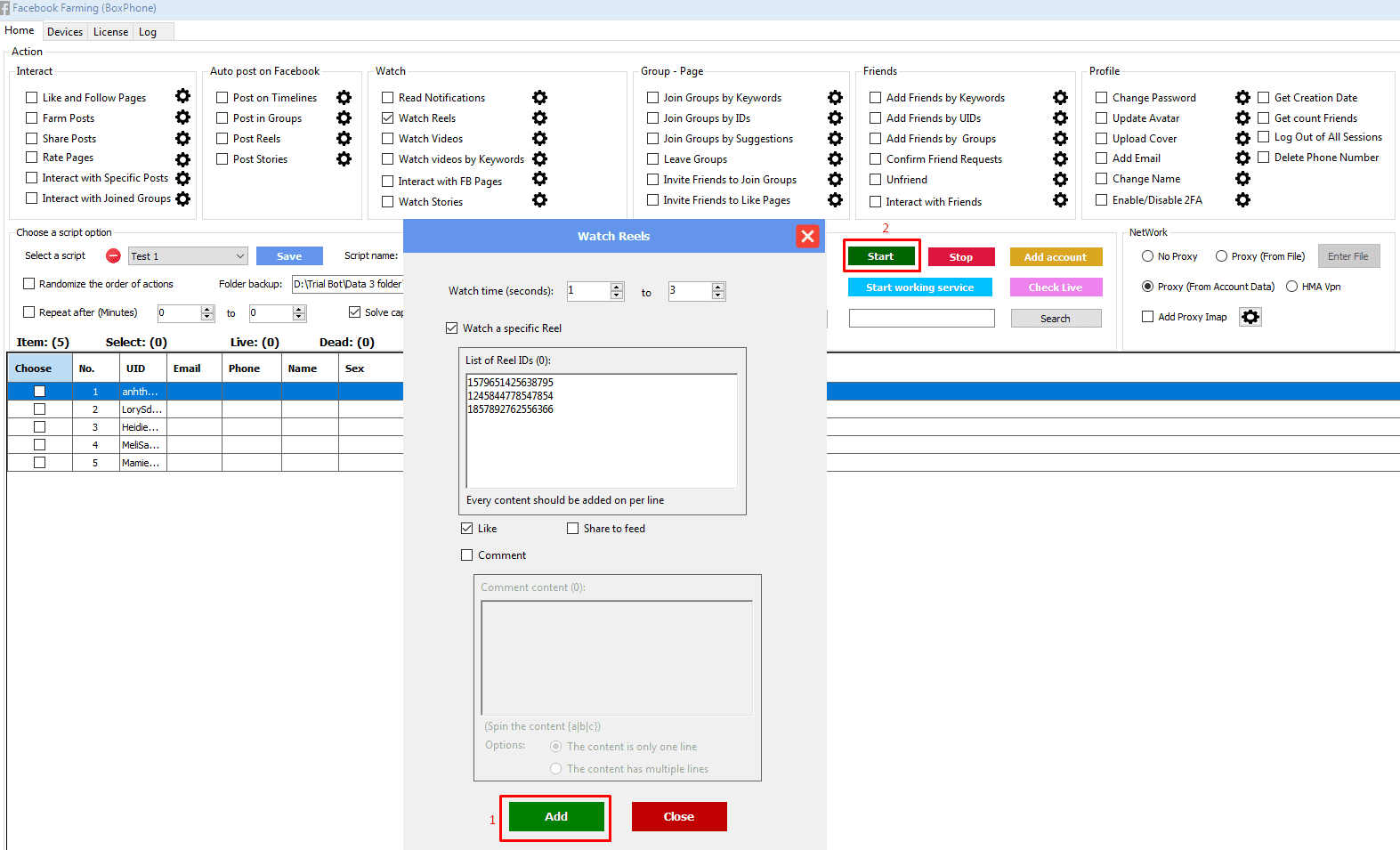1400x850 pixels.
Task: Select checkbox for account row LorySd...
Action: click(39, 409)
